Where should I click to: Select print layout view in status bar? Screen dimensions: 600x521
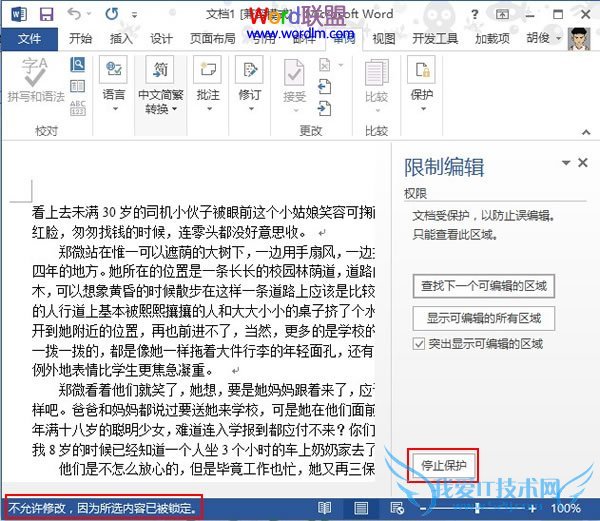click(x=361, y=508)
